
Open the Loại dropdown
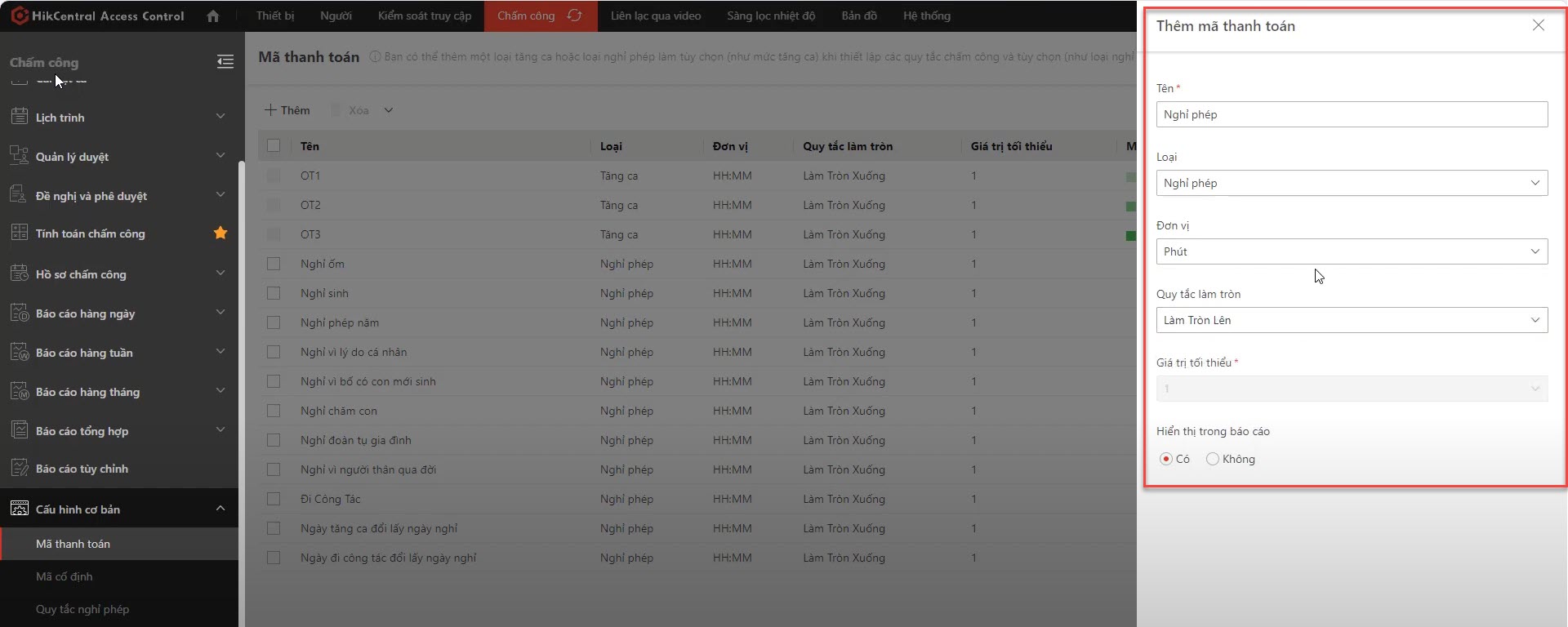coord(1352,183)
